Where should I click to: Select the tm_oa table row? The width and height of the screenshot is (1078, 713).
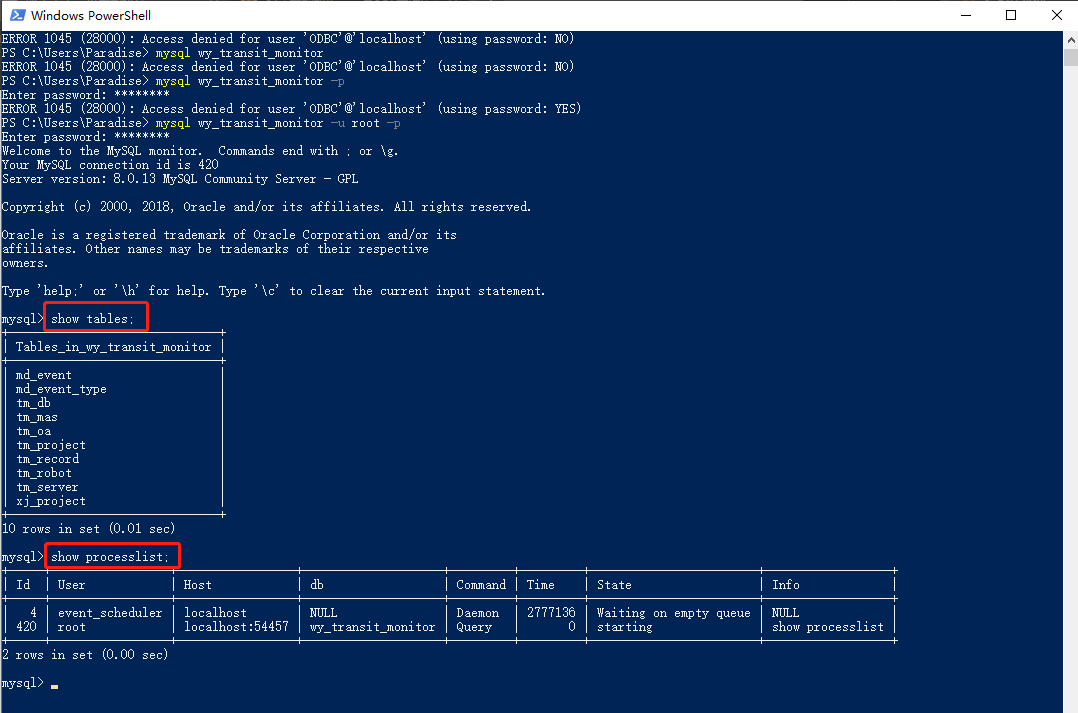pos(33,431)
